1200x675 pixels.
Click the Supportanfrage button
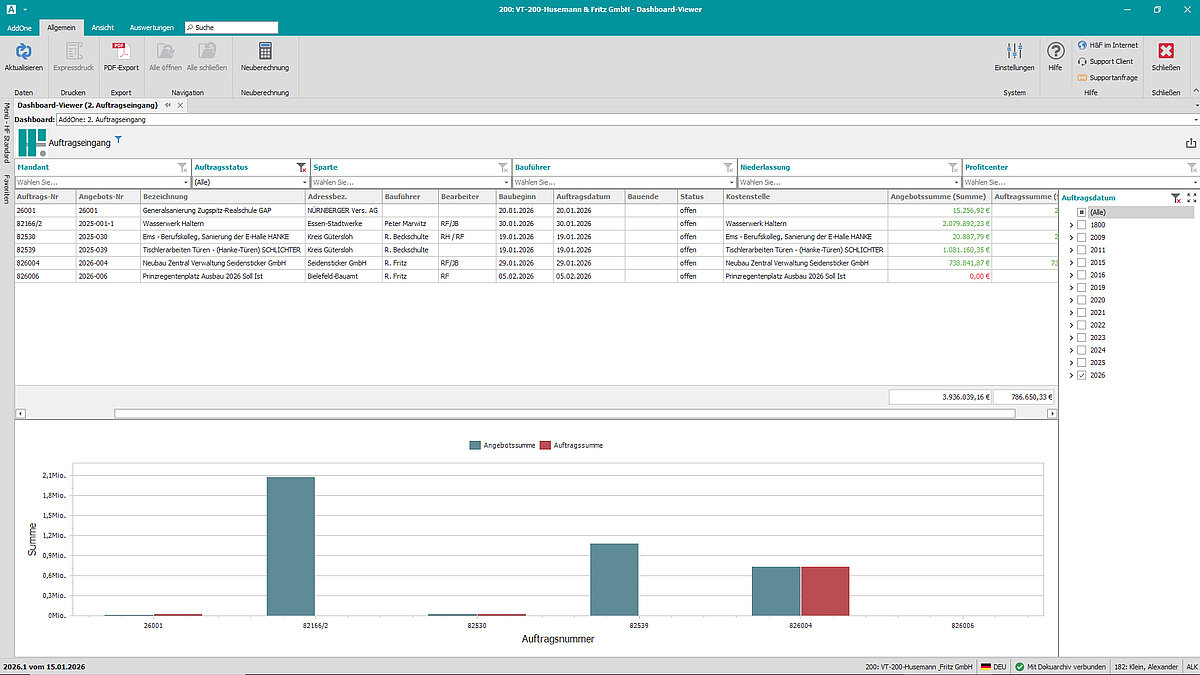(x=1110, y=77)
